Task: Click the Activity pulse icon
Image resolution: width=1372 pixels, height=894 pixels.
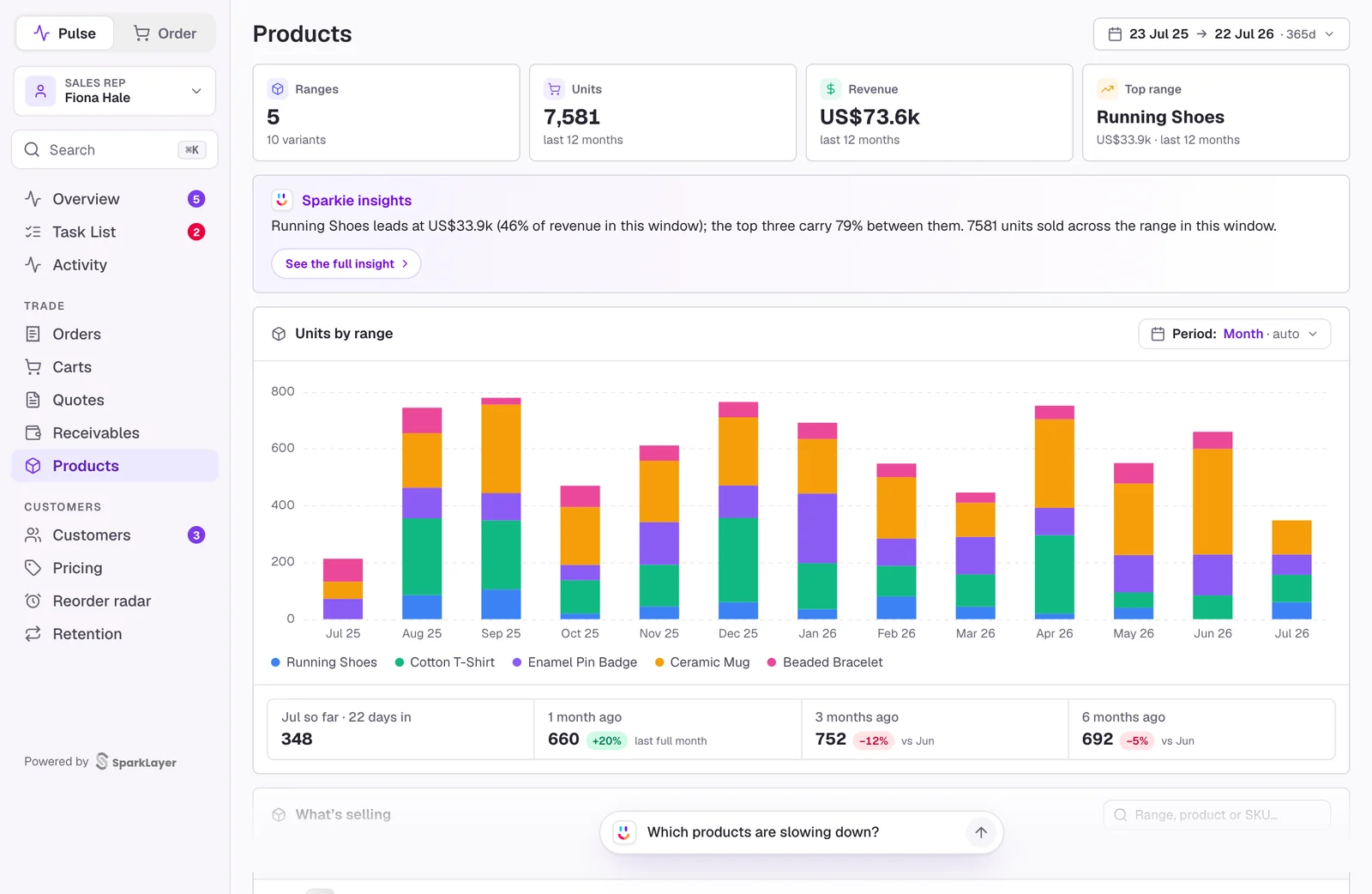Action: 33,265
